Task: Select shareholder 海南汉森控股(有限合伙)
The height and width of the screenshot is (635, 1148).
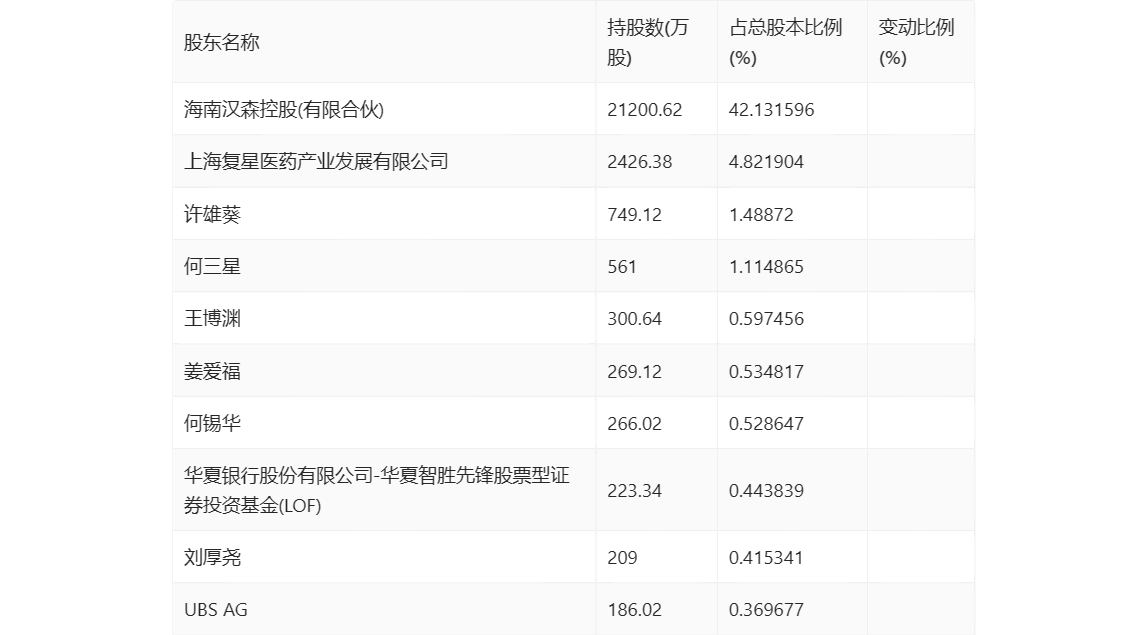Action: click(283, 109)
